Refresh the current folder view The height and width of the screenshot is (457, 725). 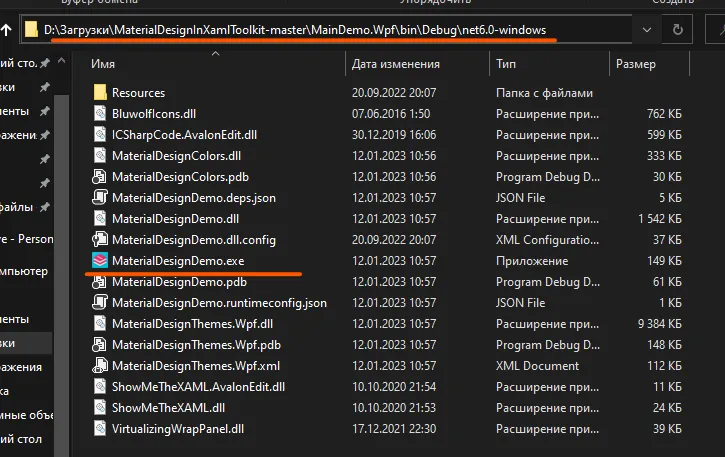(x=677, y=30)
